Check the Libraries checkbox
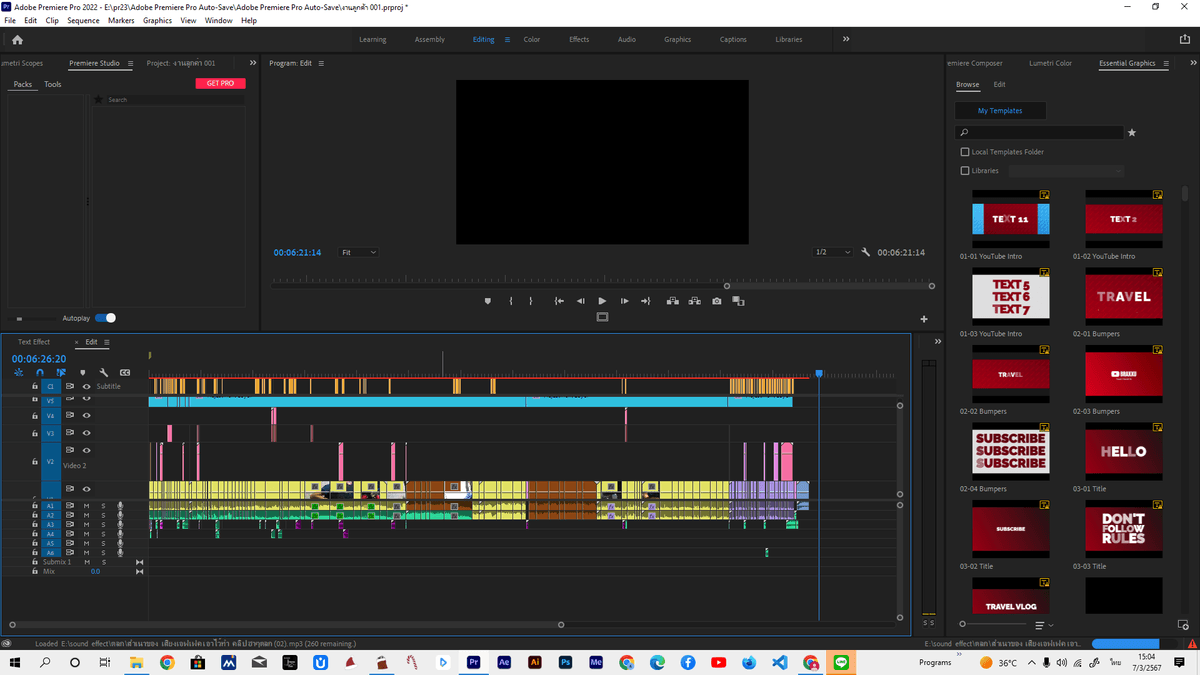This screenshot has height=675, width=1200. pyautogui.click(x=965, y=171)
